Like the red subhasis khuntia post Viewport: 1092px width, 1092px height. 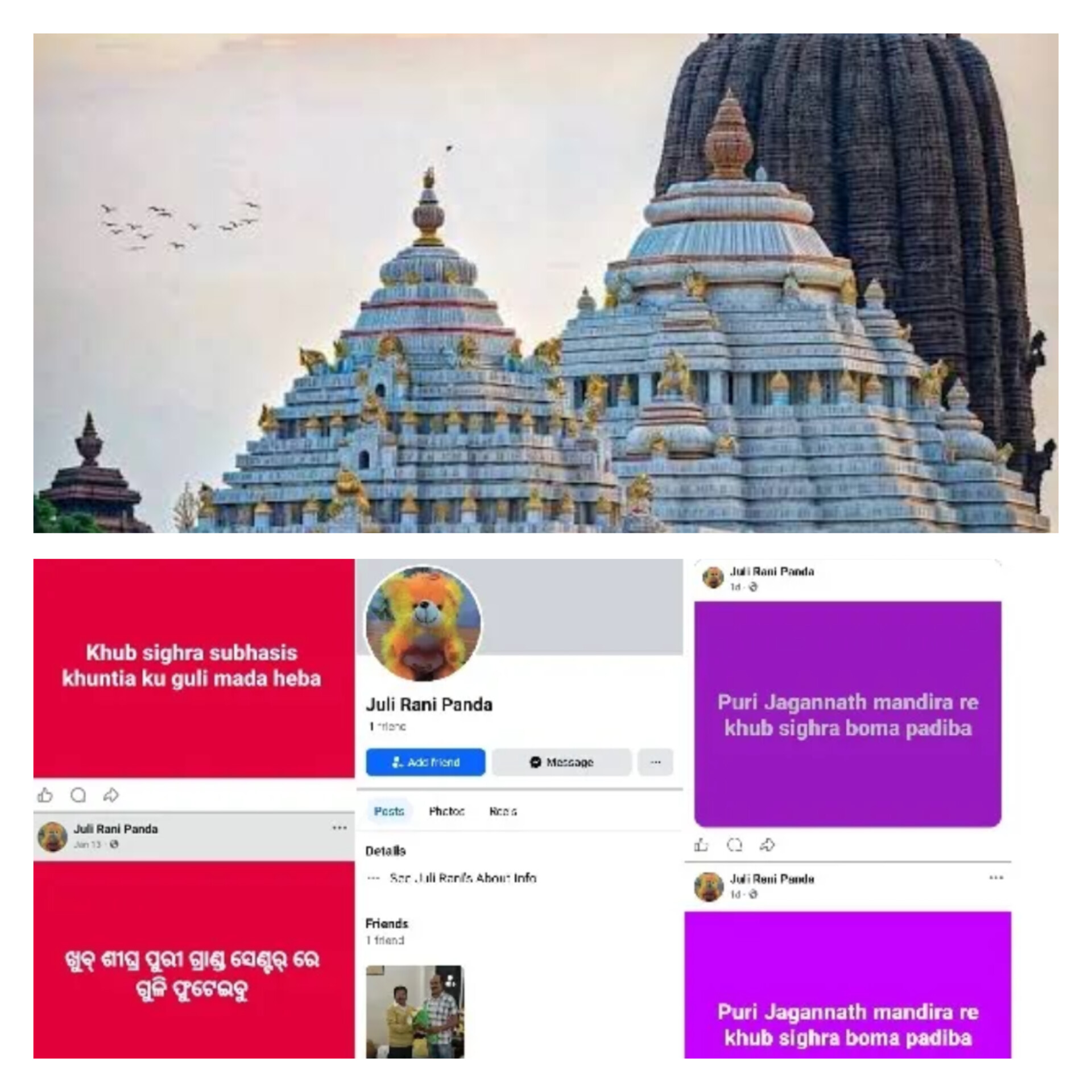[45, 795]
